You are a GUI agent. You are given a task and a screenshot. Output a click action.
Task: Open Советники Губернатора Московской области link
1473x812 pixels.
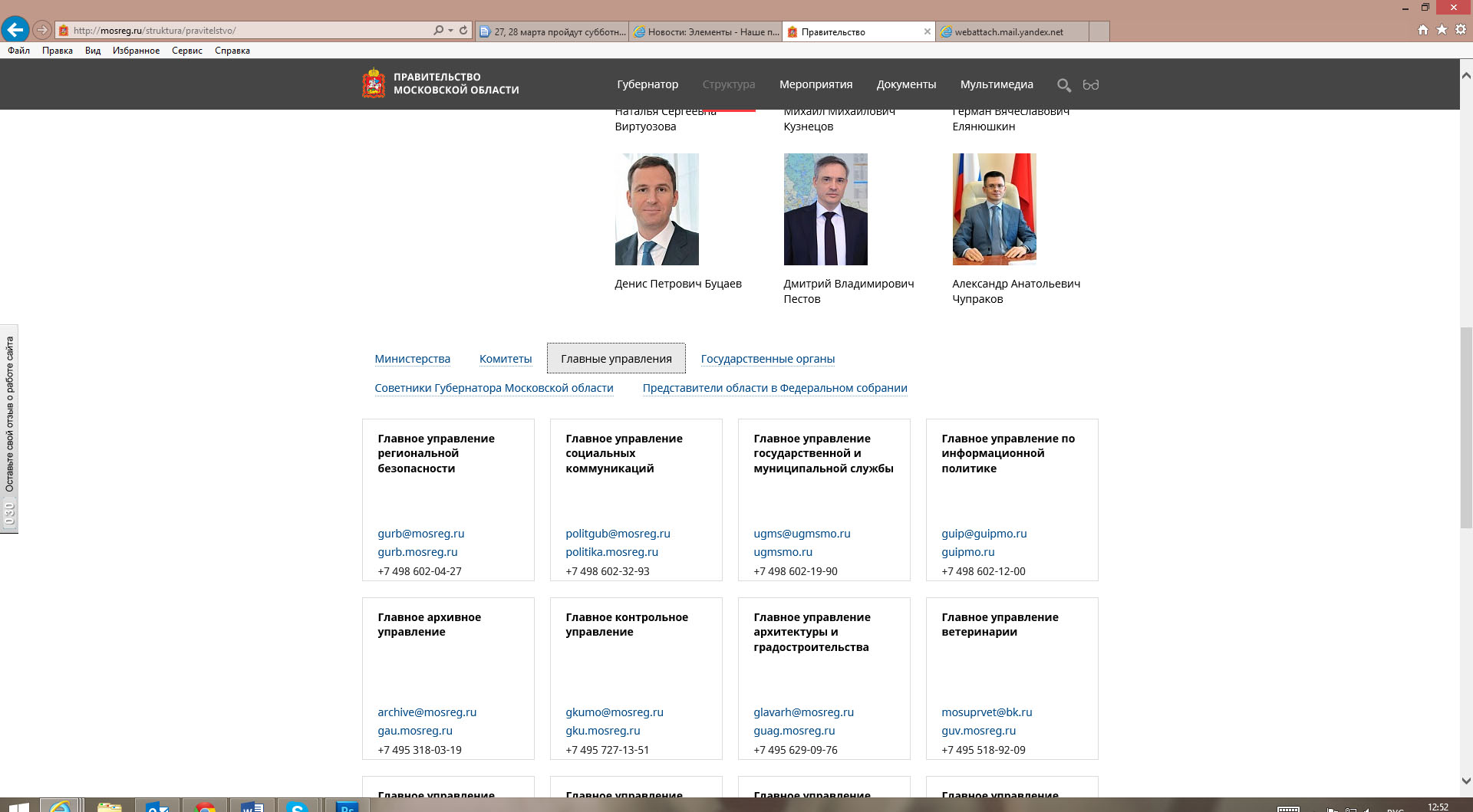point(494,388)
